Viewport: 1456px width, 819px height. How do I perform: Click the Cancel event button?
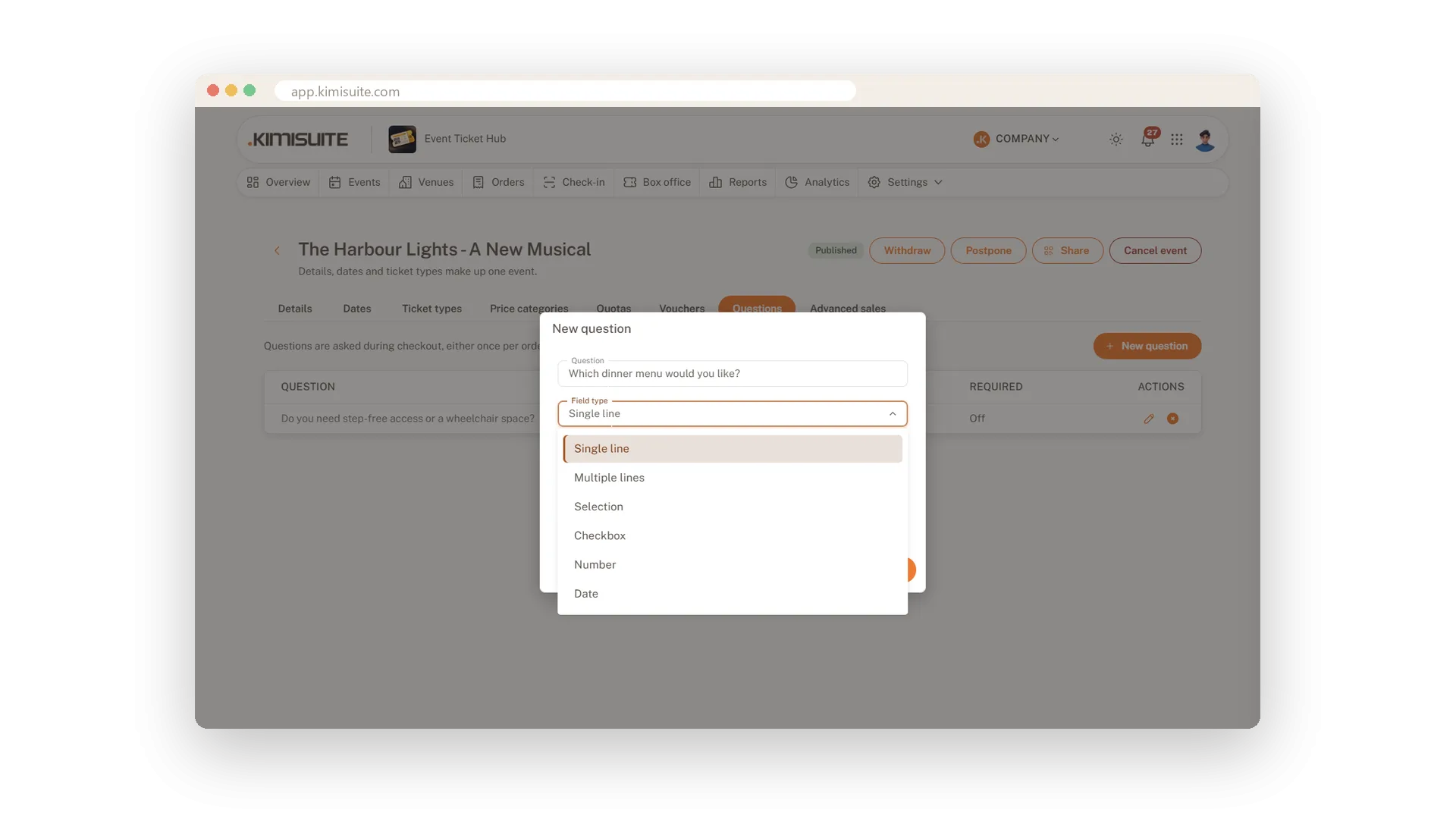(x=1155, y=251)
